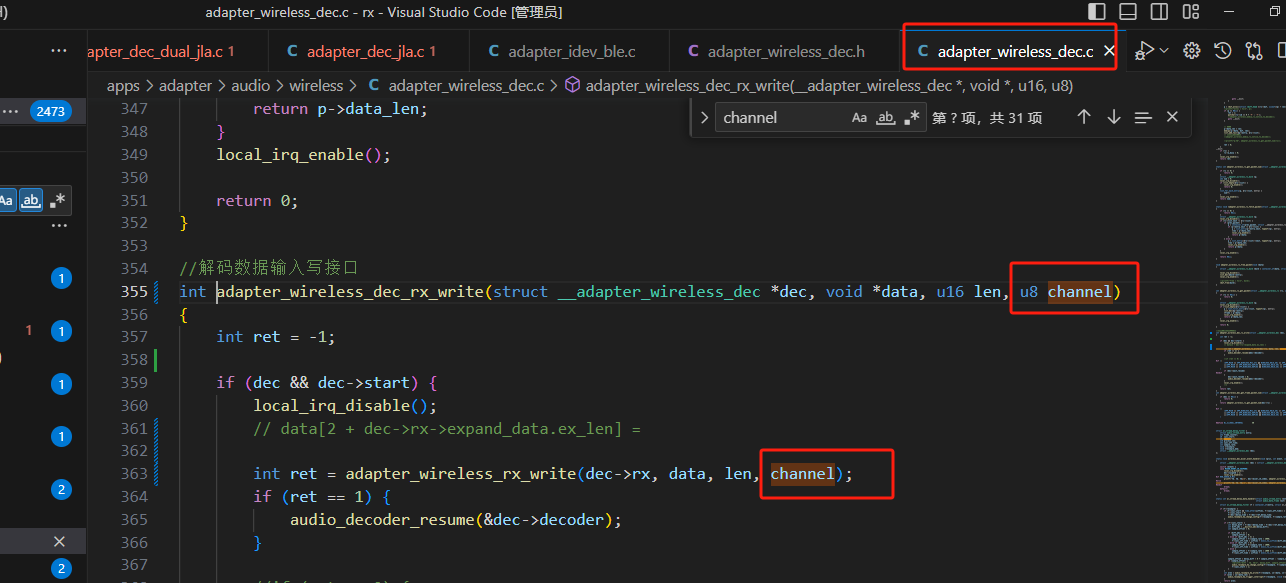Toggle the secondary side bar layout icon
The height and width of the screenshot is (583, 1286).
pos(1159,12)
